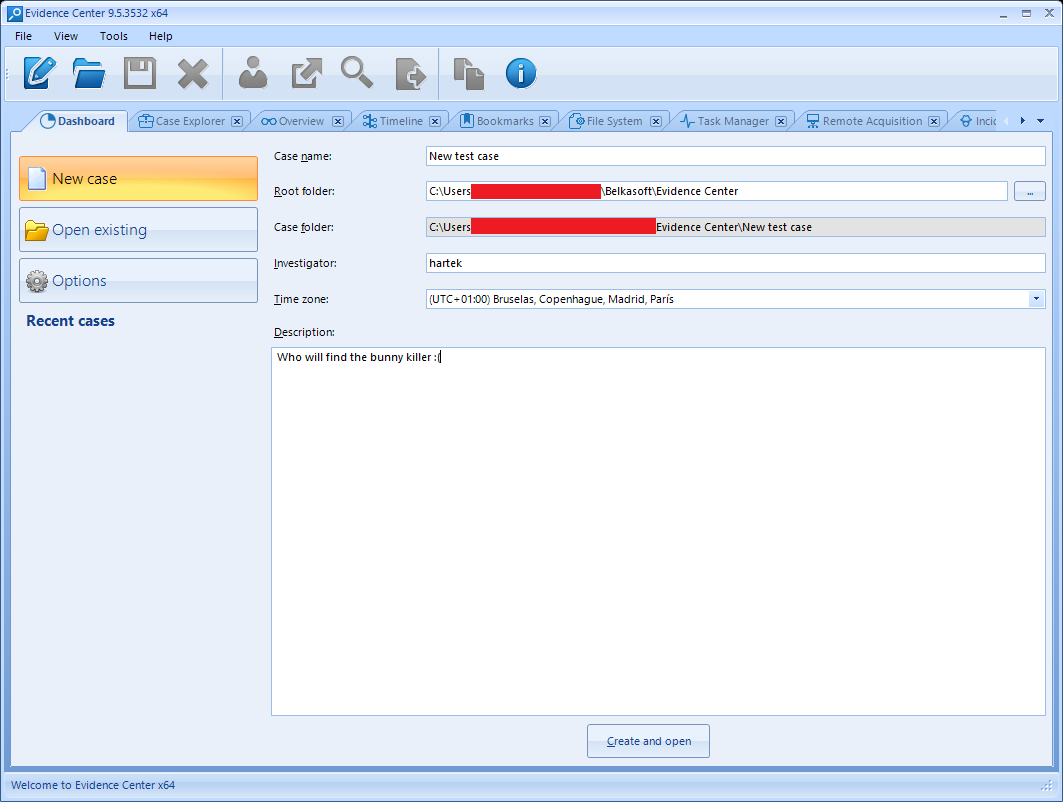
Task: Click the delete X toolbar icon
Action: point(192,73)
